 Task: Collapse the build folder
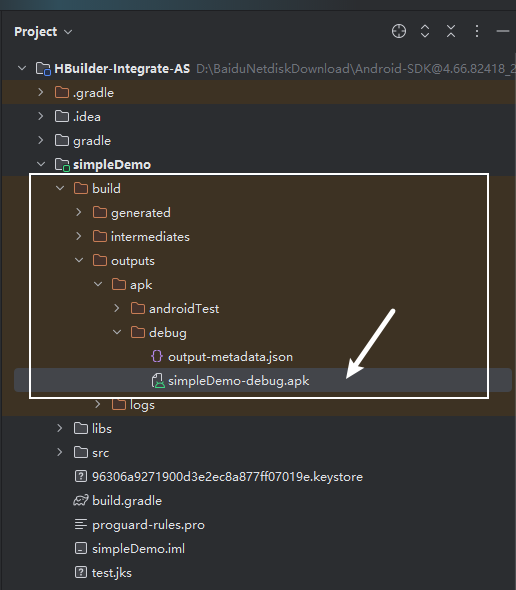pos(60,188)
